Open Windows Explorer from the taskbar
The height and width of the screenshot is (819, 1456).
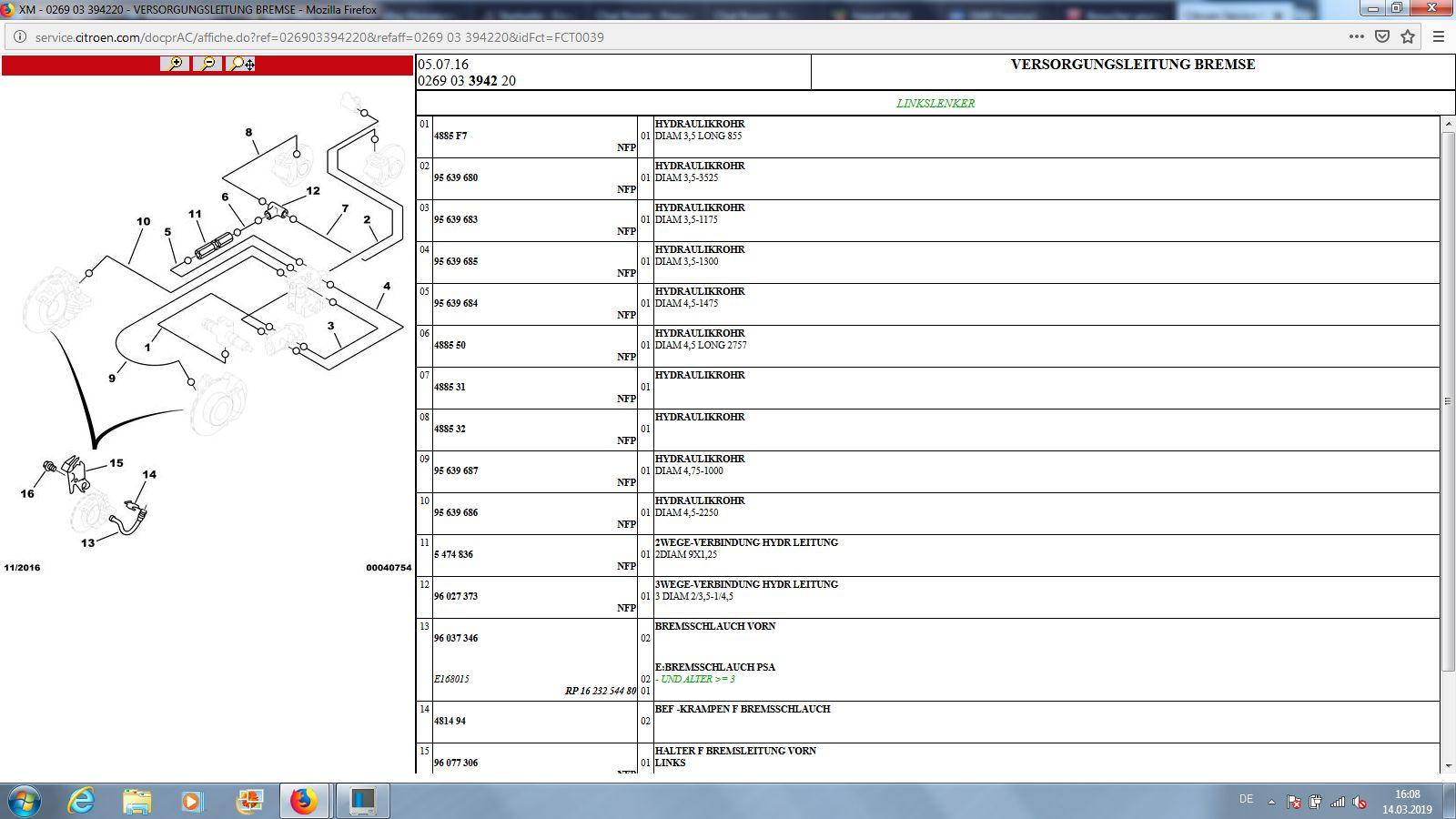137,802
